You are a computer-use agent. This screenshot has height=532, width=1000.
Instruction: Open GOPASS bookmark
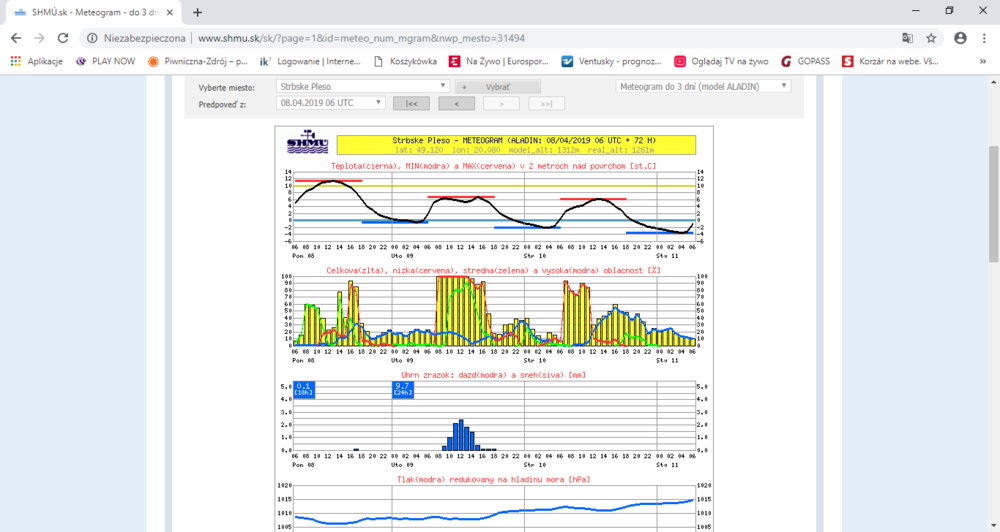pyautogui.click(x=805, y=61)
